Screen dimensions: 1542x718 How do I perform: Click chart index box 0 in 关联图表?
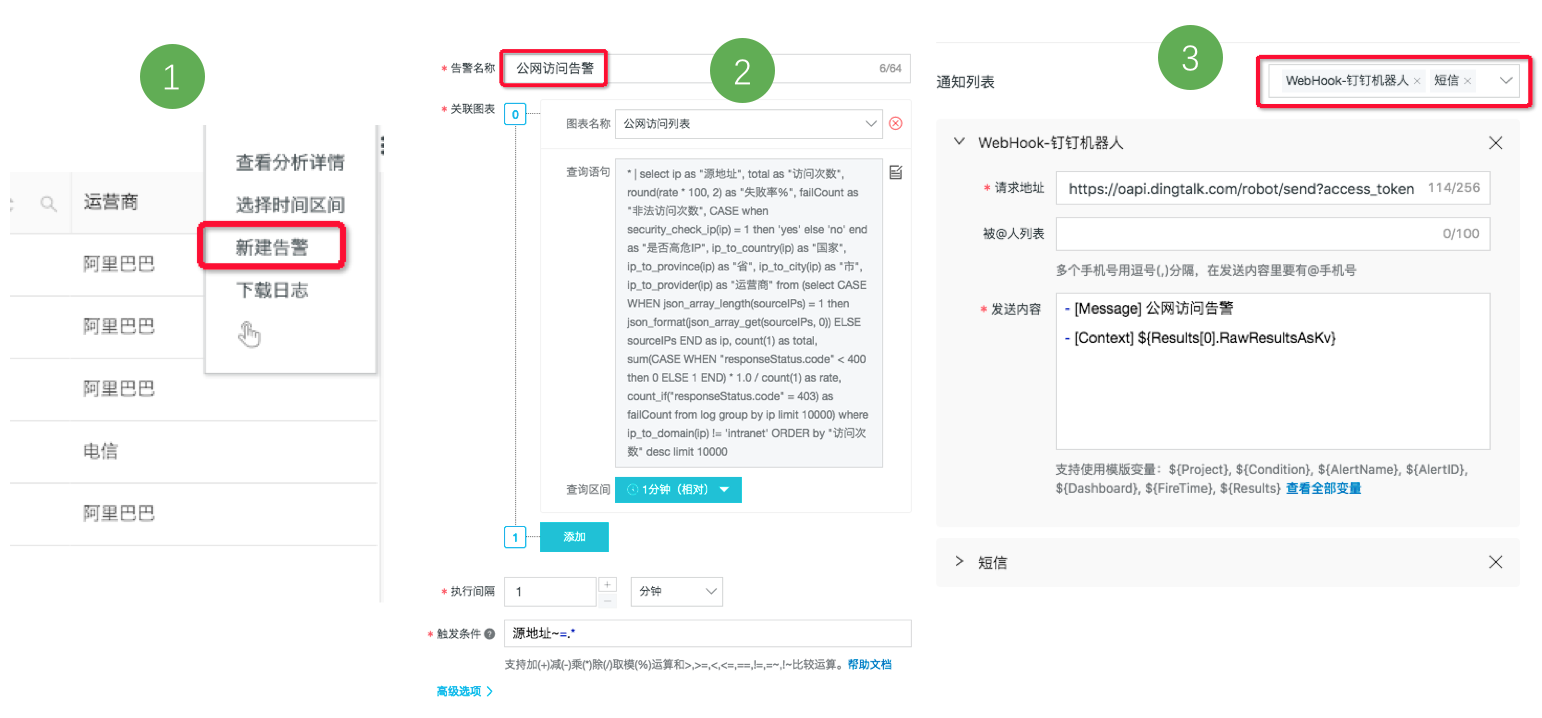[x=515, y=115]
